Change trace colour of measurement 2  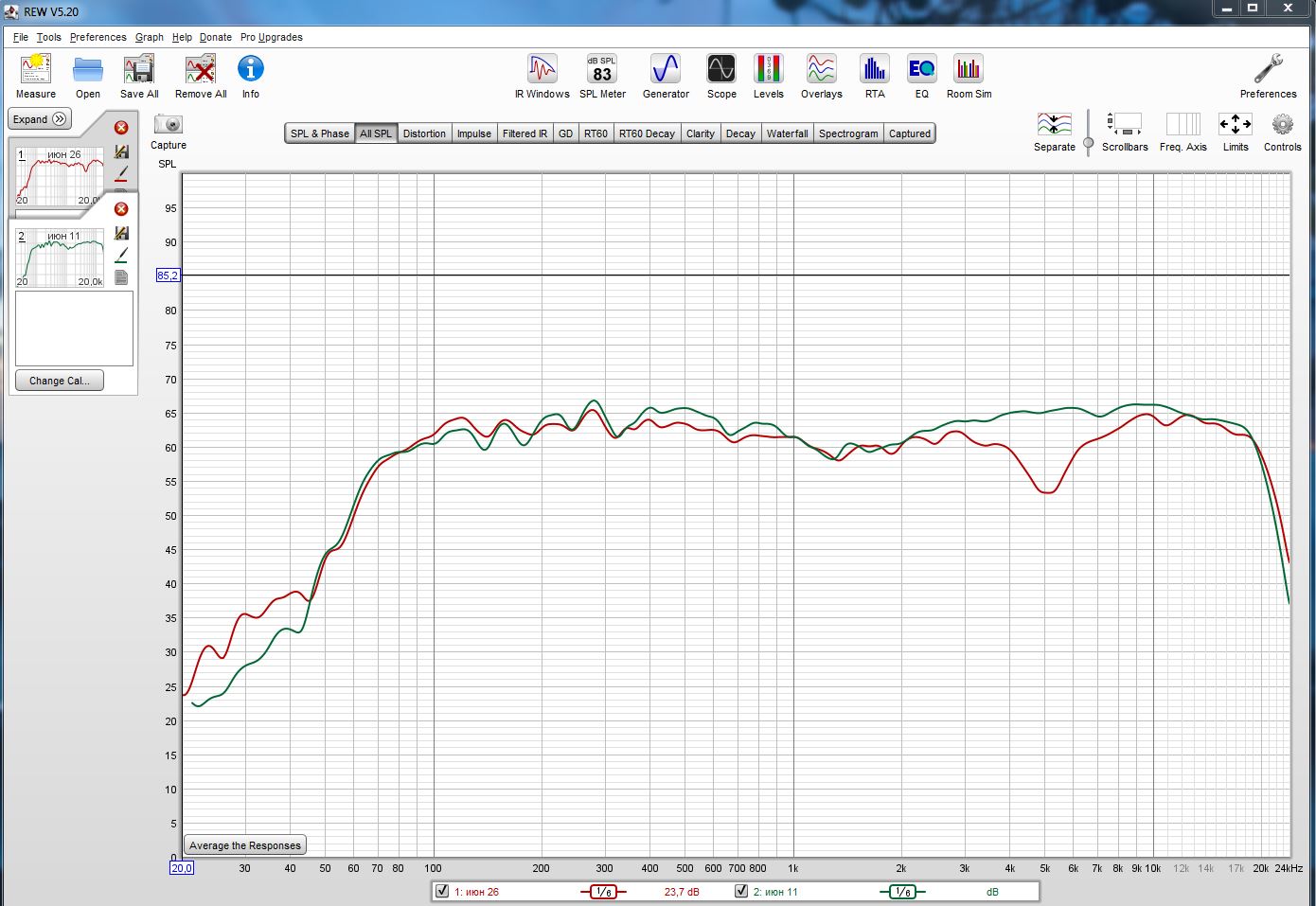[121, 256]
